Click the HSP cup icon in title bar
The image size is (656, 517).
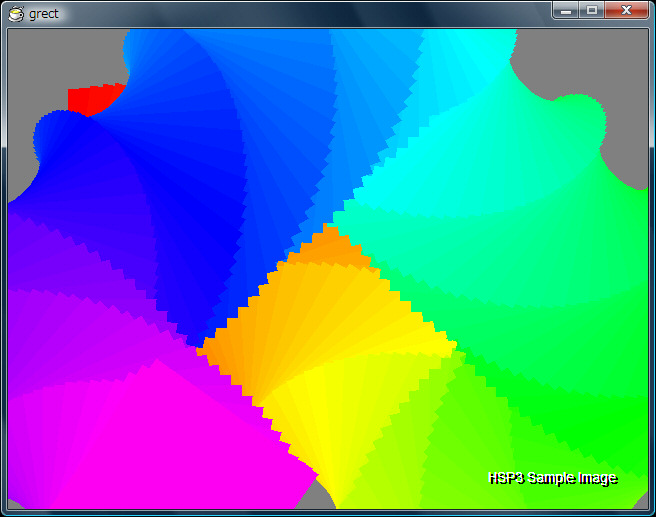(x=16, y=14)
